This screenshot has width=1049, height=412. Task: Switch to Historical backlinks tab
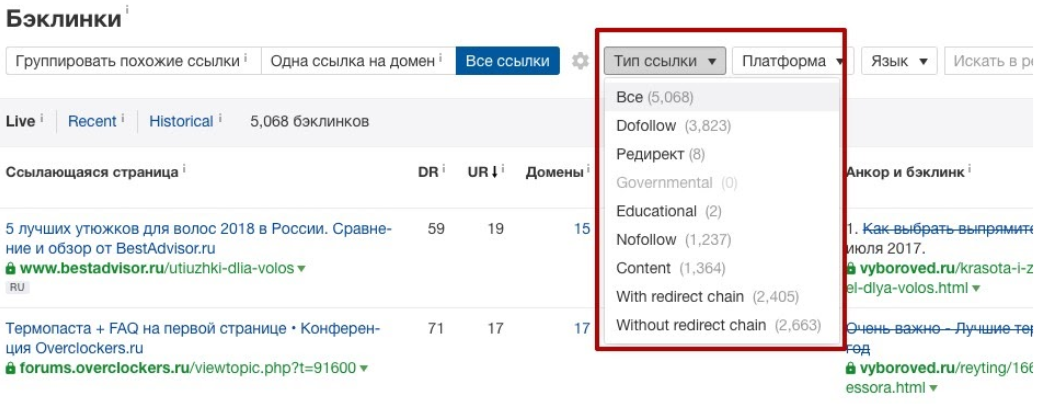pos(181,121)
